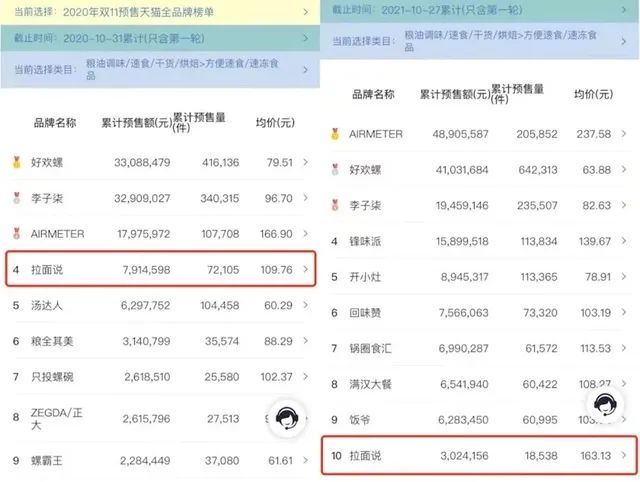Viewport: 640px width, 482px height.
Task: Sort by 累计预售额(元) header in right table
Action: tap(455, 94)
